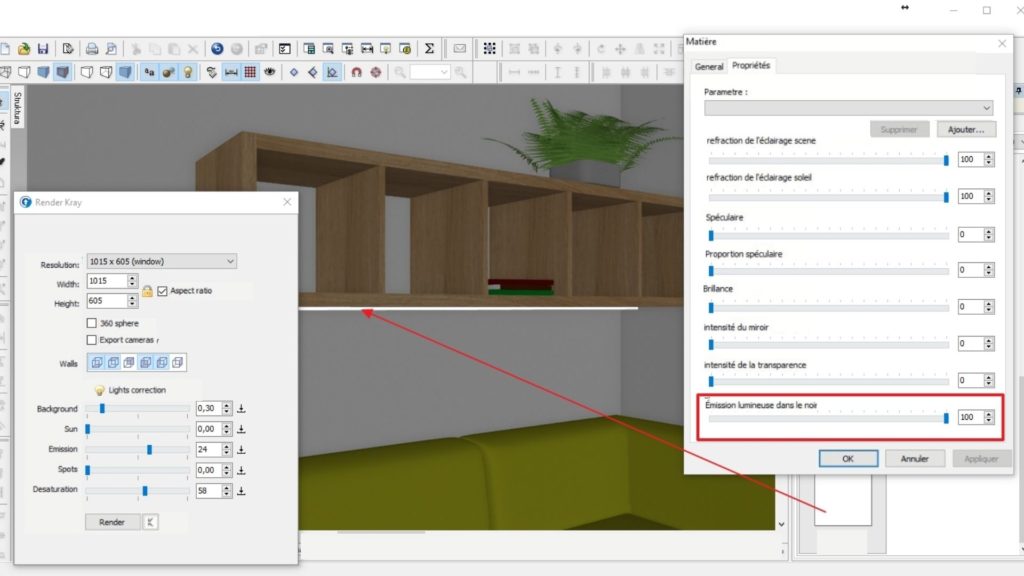This screenshot has width=1024, height=576.
Task: Open the zoom level dropdown in toolbar
Action: coord(430,72)
